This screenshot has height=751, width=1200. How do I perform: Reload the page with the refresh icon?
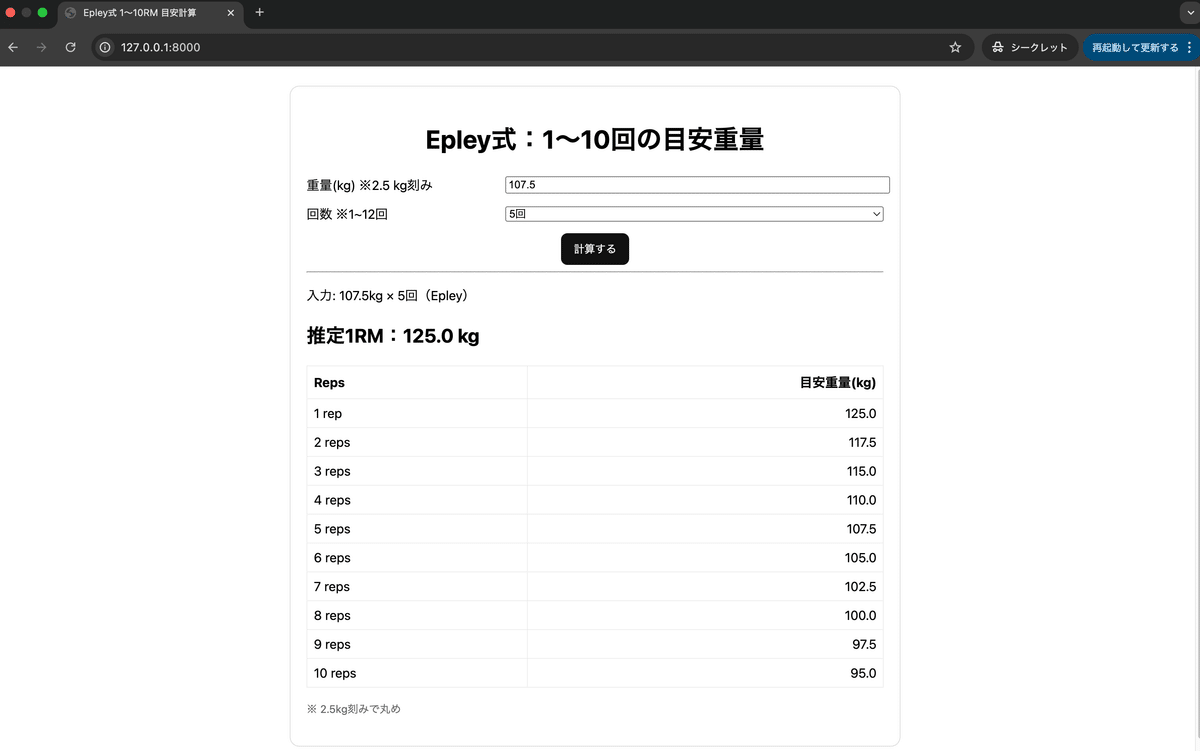69,47
